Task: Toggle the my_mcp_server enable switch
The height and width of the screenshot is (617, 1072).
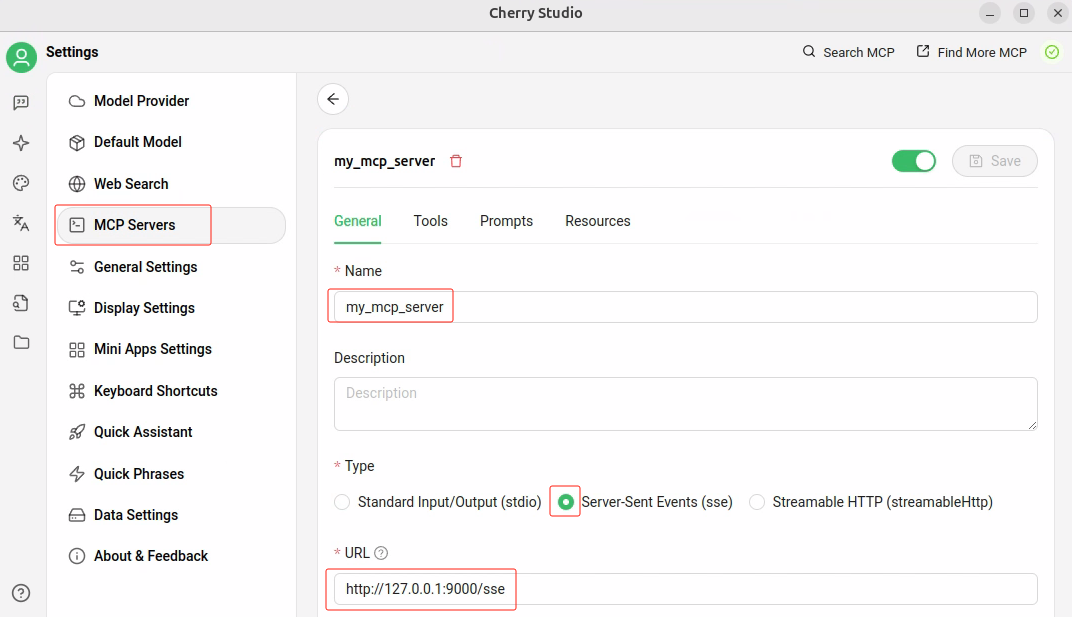Action: point(913,161)
